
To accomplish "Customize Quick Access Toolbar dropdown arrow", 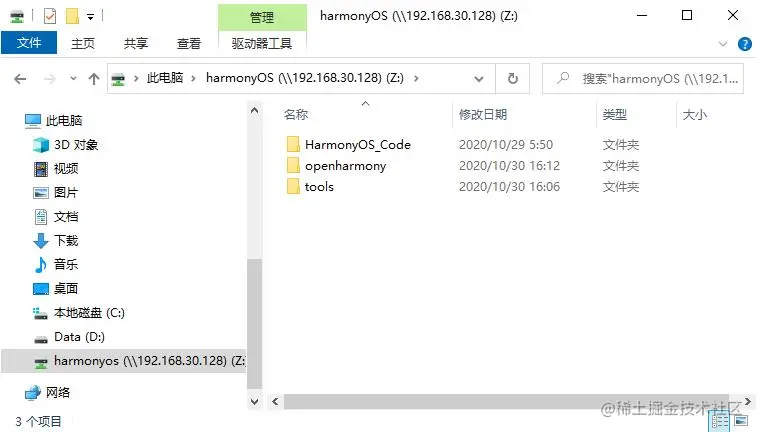I will click(x=90, y=17).
